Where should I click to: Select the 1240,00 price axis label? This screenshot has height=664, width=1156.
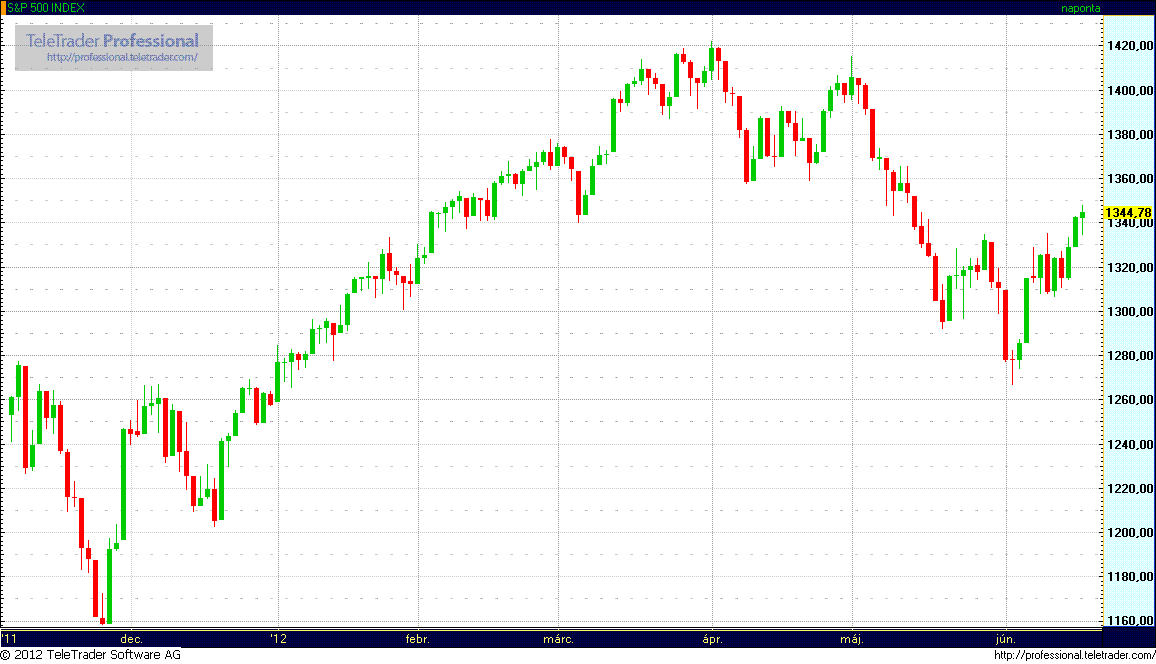(x=1130, y=444)
